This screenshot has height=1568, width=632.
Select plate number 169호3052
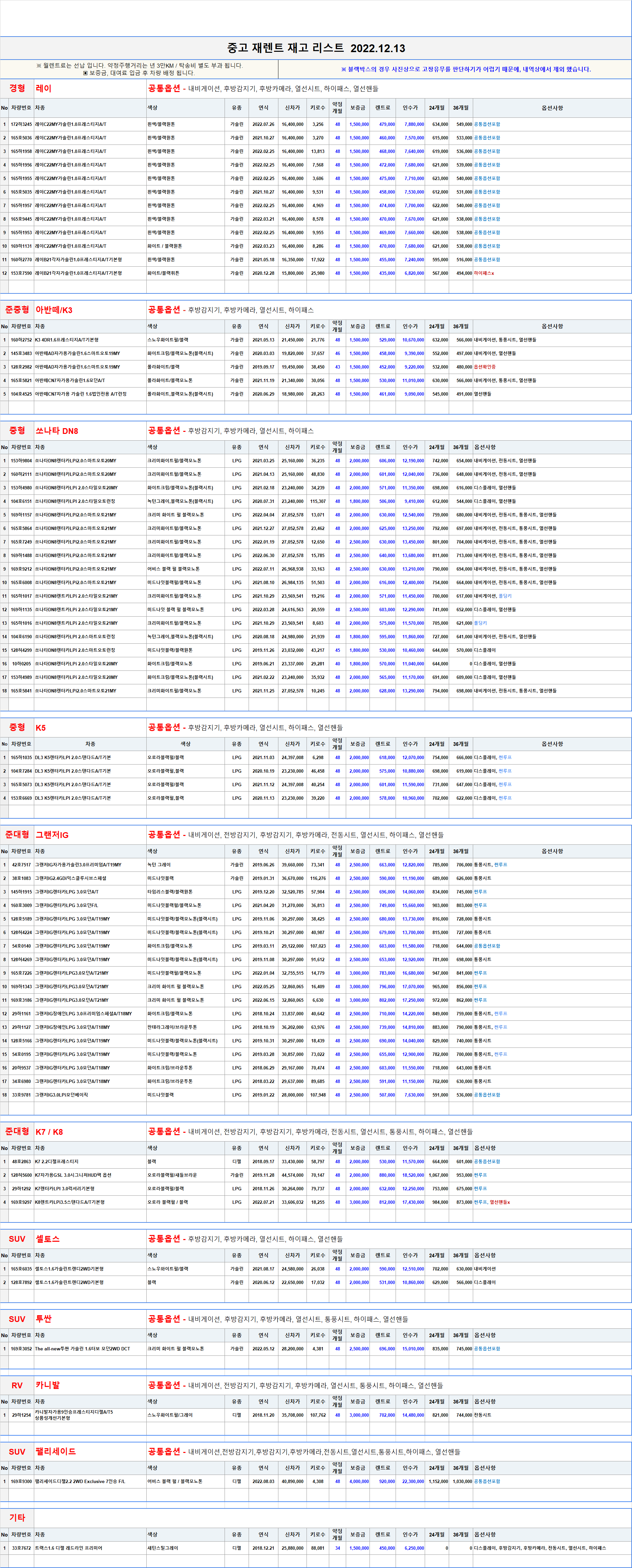coord(21,1348)
